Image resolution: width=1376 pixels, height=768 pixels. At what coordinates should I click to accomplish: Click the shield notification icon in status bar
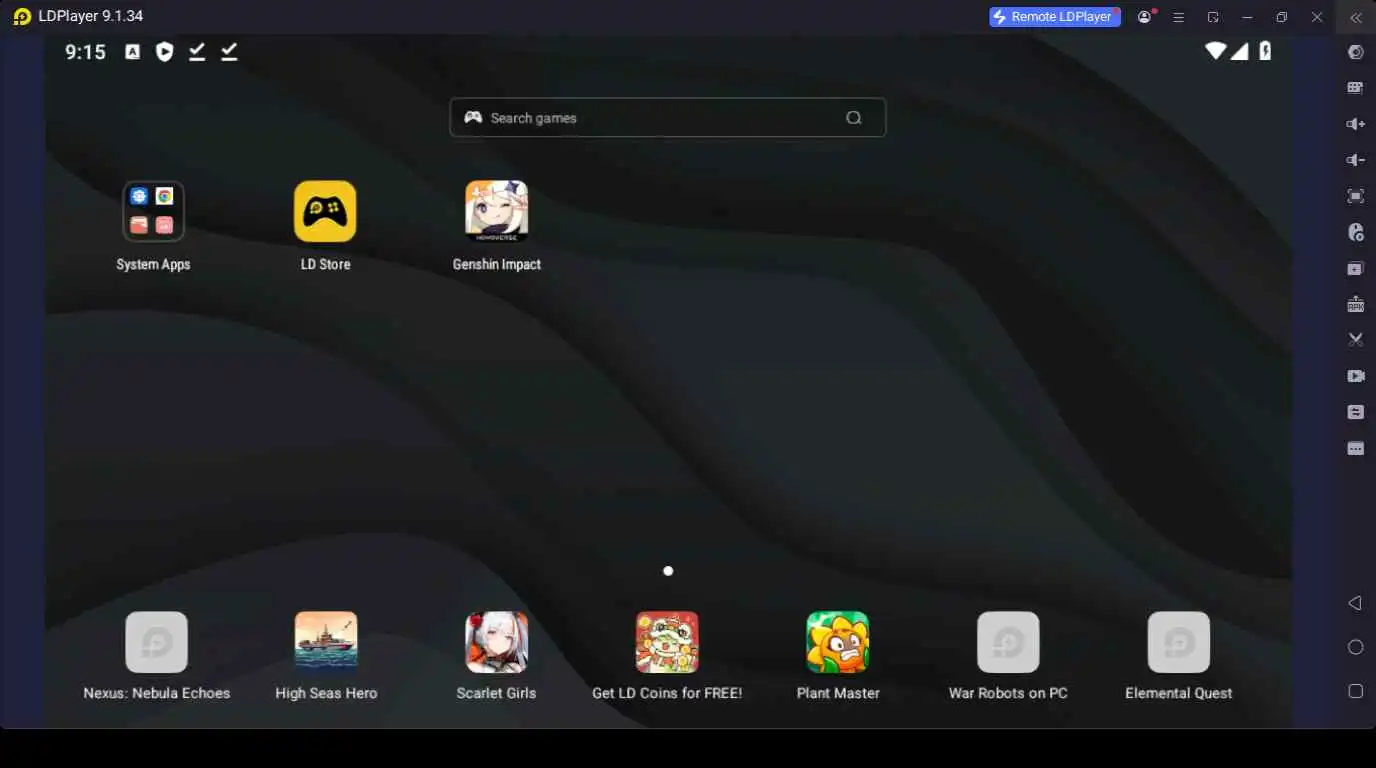click(x=165, y=52)
